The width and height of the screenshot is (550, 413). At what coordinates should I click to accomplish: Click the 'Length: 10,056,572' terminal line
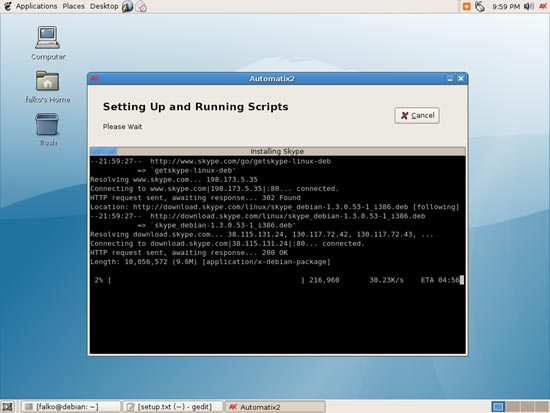click(x=210, y=262)
